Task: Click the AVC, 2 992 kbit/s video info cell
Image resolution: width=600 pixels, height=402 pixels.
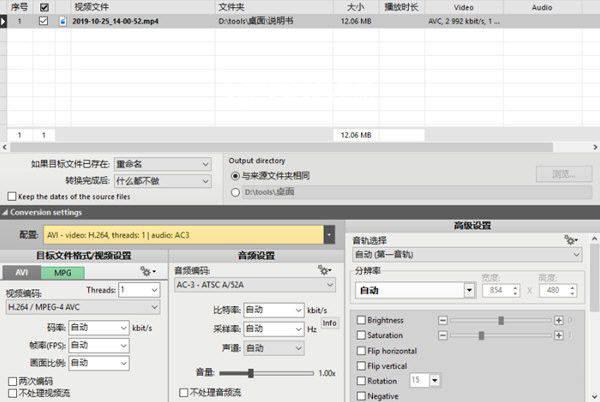Action: click(463, 21)
